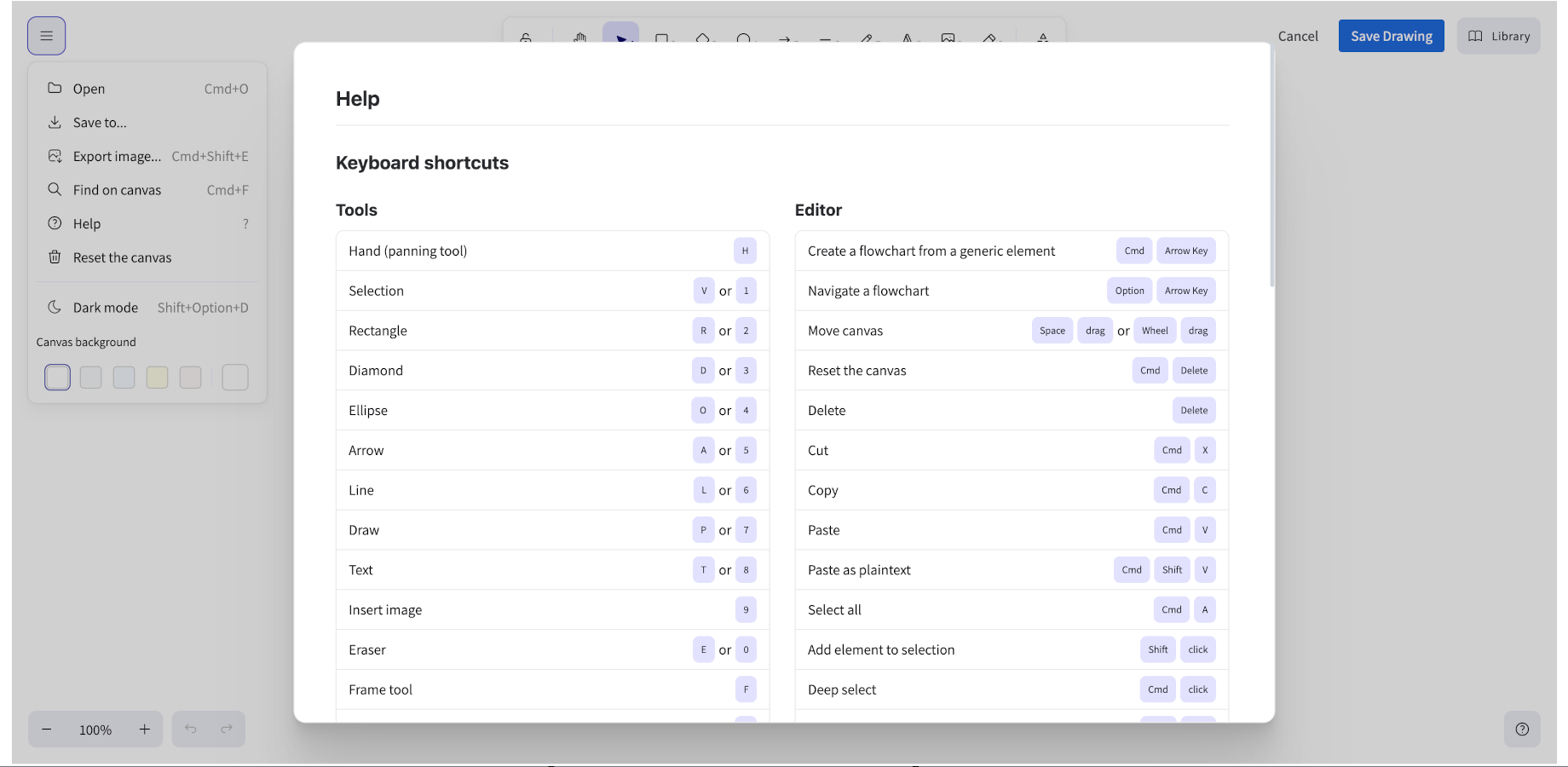Screen dimensions: 1568x767
Task: Pick the pale blue-gray background swatch
Action: [124, 378]
